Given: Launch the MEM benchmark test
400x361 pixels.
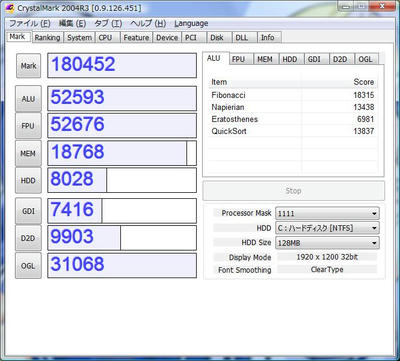Looking at the screenshot, I should pos(28,153).
